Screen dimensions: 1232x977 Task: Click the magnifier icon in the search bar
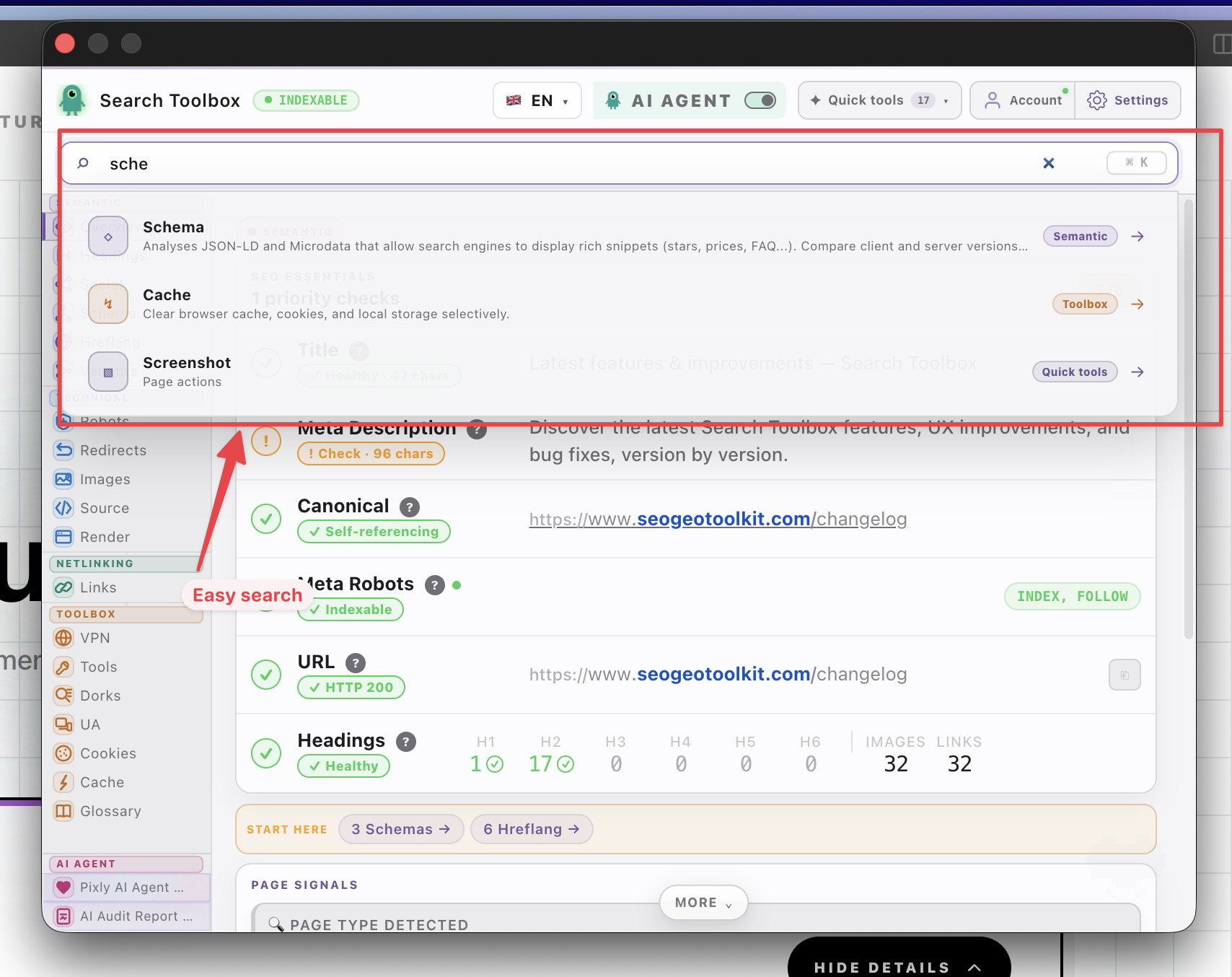click(x=83, y=164)
